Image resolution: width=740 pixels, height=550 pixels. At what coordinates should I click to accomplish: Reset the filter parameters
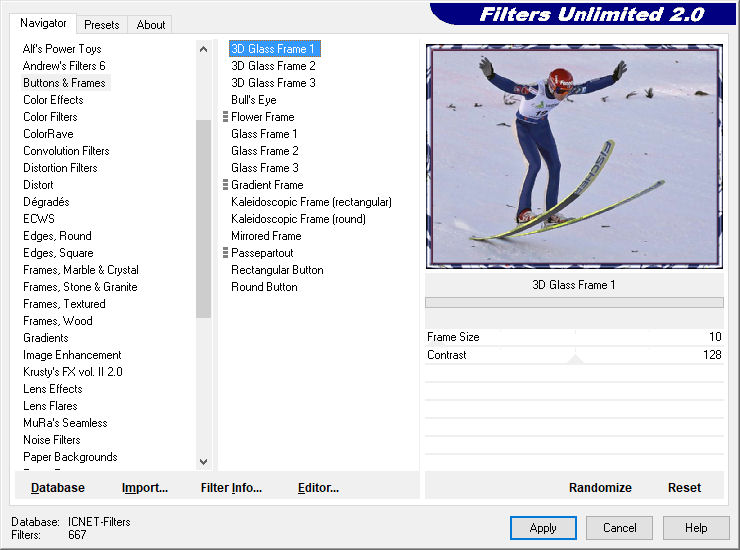(x=684, y=488)
